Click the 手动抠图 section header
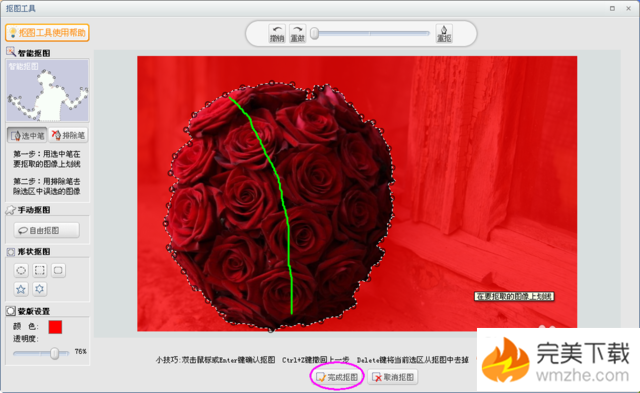 click(29, 210)
